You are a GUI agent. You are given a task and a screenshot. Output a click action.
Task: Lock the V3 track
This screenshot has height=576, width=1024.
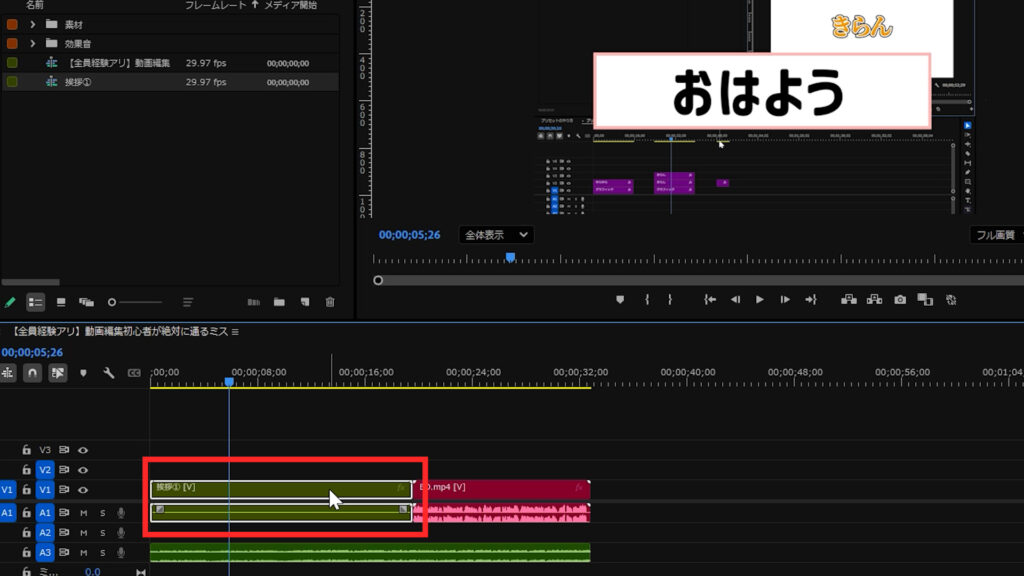[26, 450]
